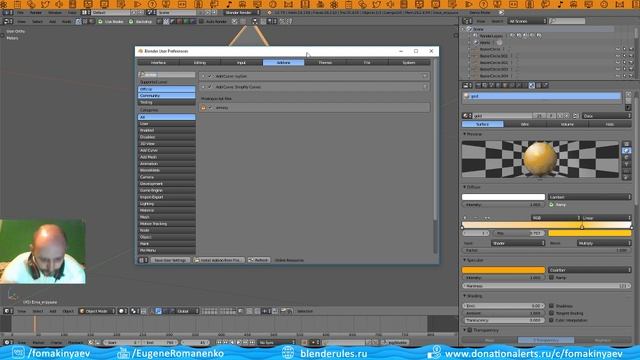Toggle the Community supported level filter
Image resolution: width=640 pixels, height=360 pixels.
pyautogui.click(x=167, y=96)
